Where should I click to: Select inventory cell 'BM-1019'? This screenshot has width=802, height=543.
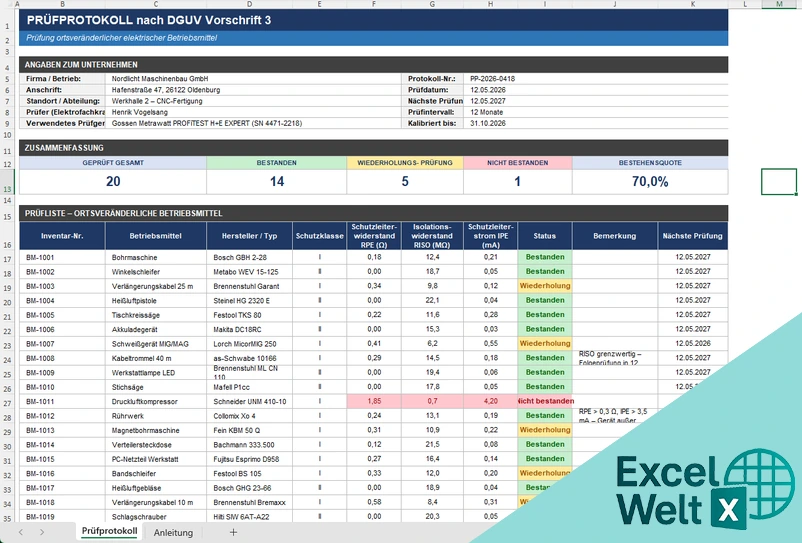[62, 516]
